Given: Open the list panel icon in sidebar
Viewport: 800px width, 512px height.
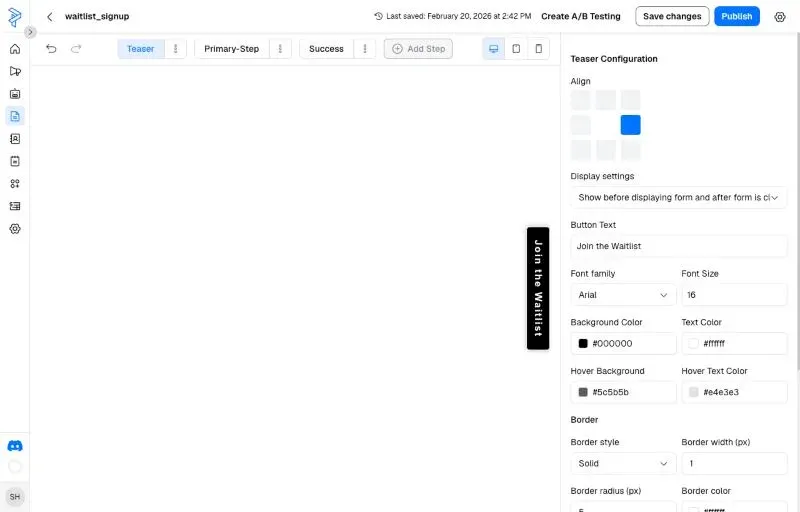Looking at the screenshot, I should tap(15, 206).
